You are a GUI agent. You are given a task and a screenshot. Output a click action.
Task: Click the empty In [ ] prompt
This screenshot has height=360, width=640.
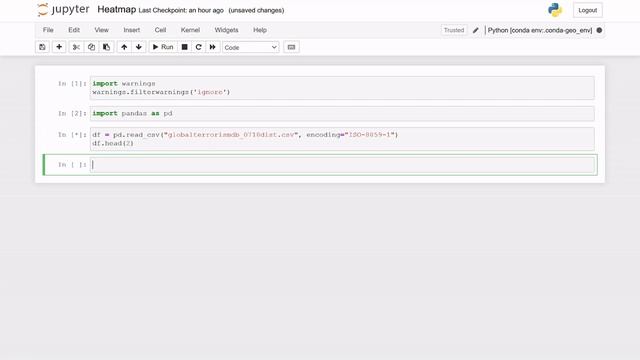[x=72, y=164]
